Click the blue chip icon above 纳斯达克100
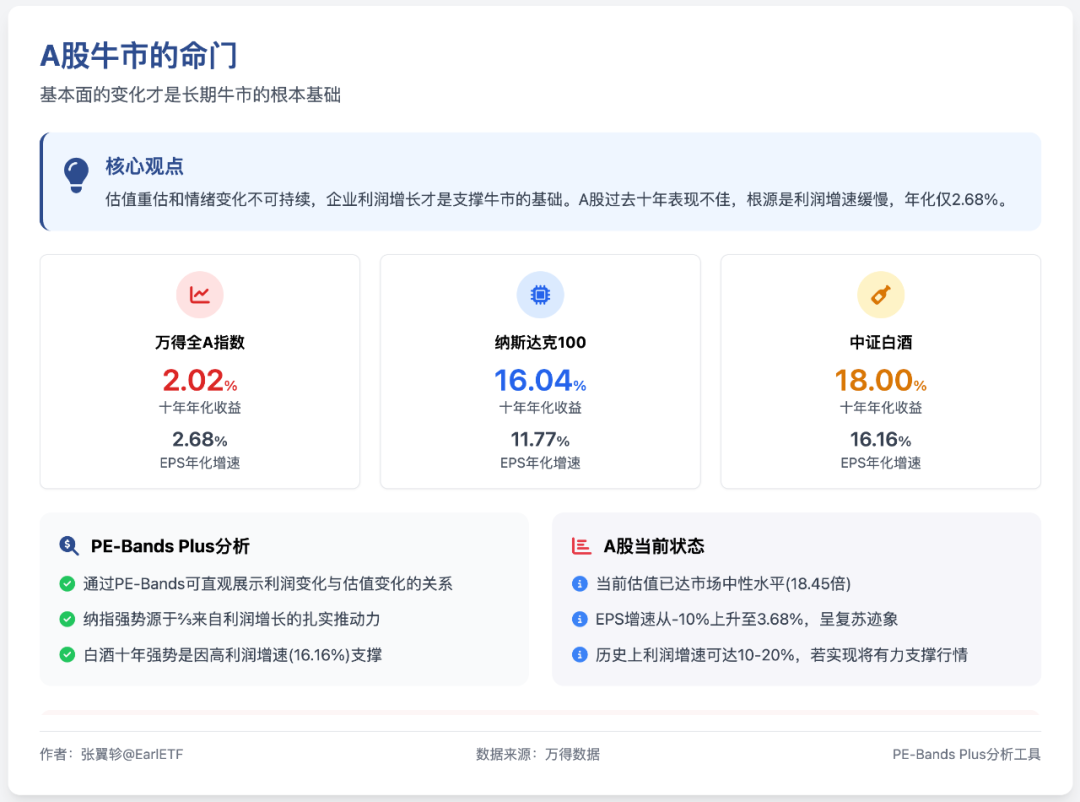The image size is (1080, 802). click(540, 295)
